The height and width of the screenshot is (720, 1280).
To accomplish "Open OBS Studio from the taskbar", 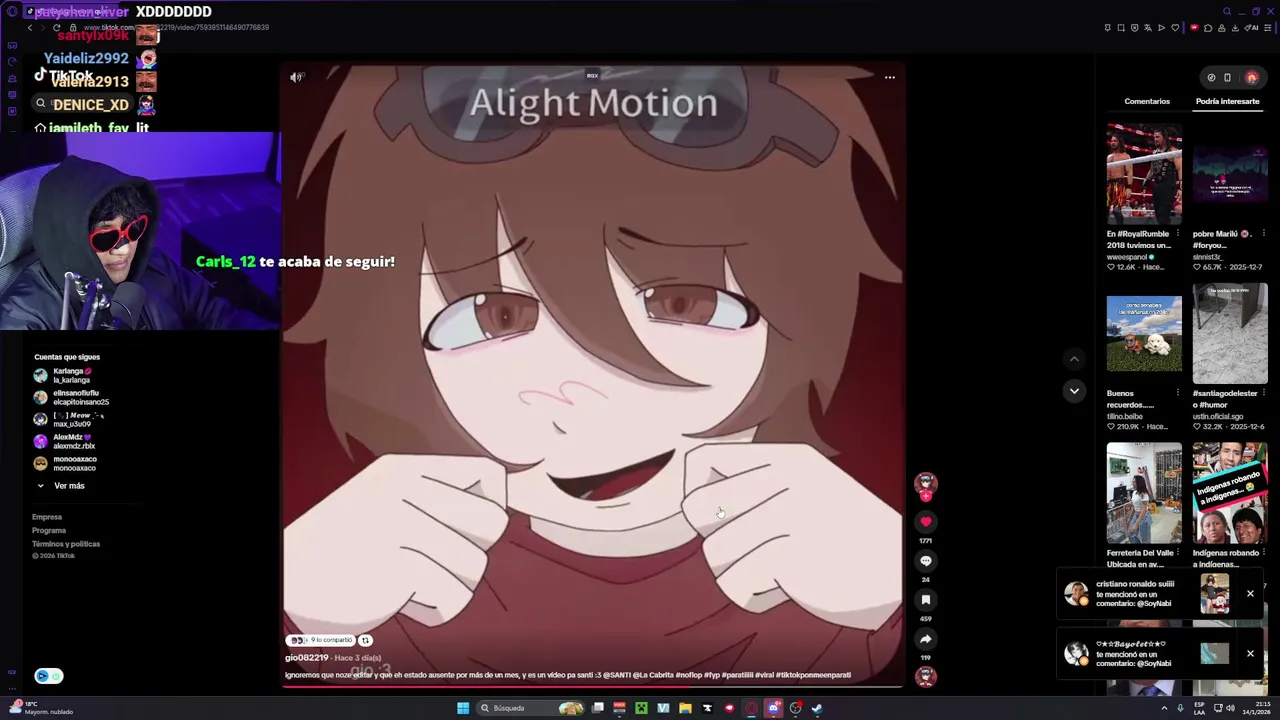I will [x=795, y=708].
